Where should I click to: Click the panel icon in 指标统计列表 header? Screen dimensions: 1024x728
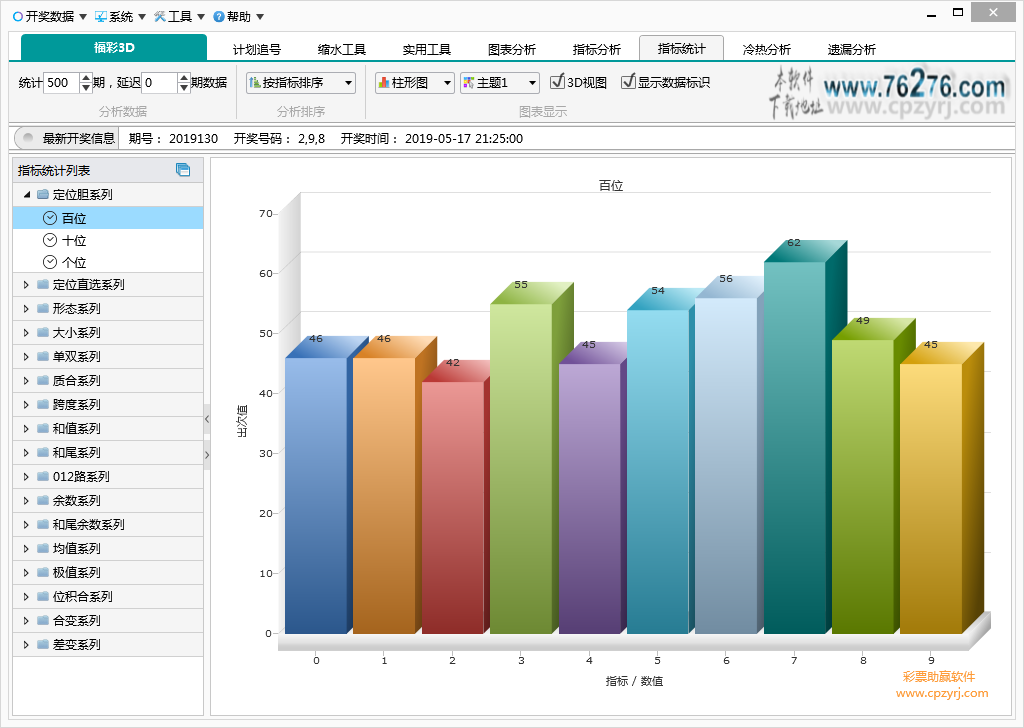183,170
